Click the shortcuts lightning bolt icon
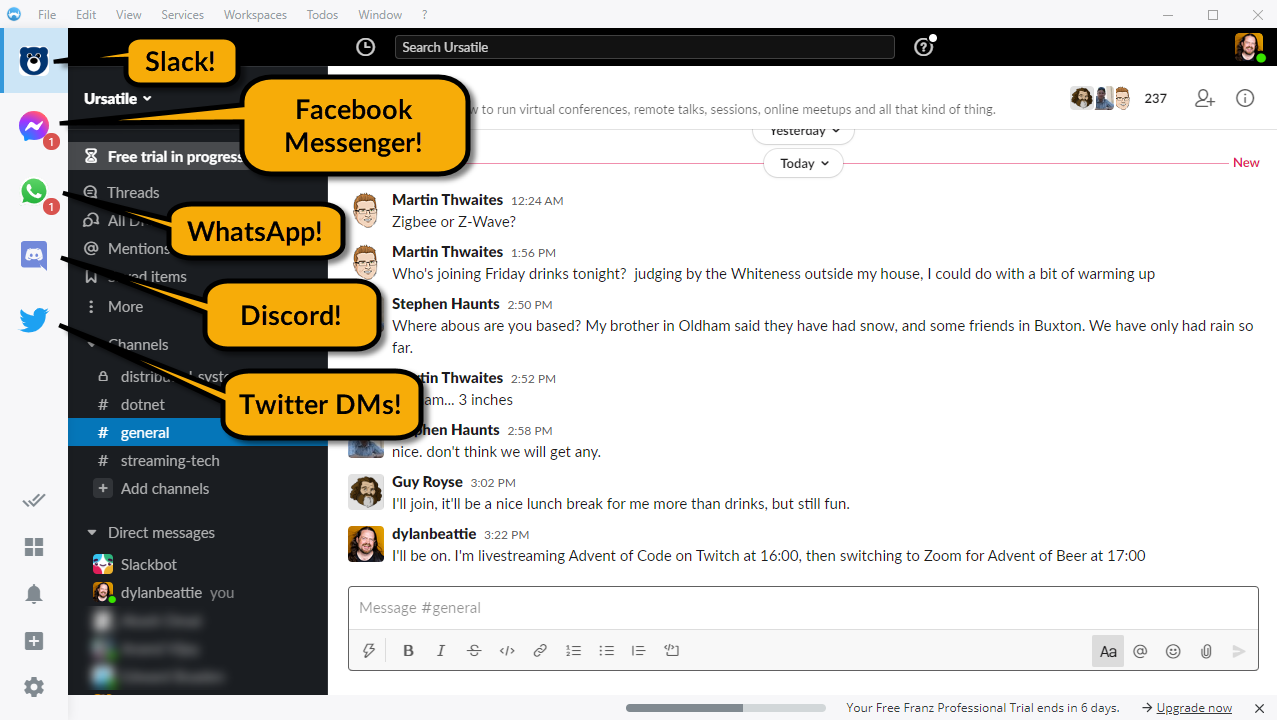The height and width of the screenshot is (720, 1277). click(369, 651)
